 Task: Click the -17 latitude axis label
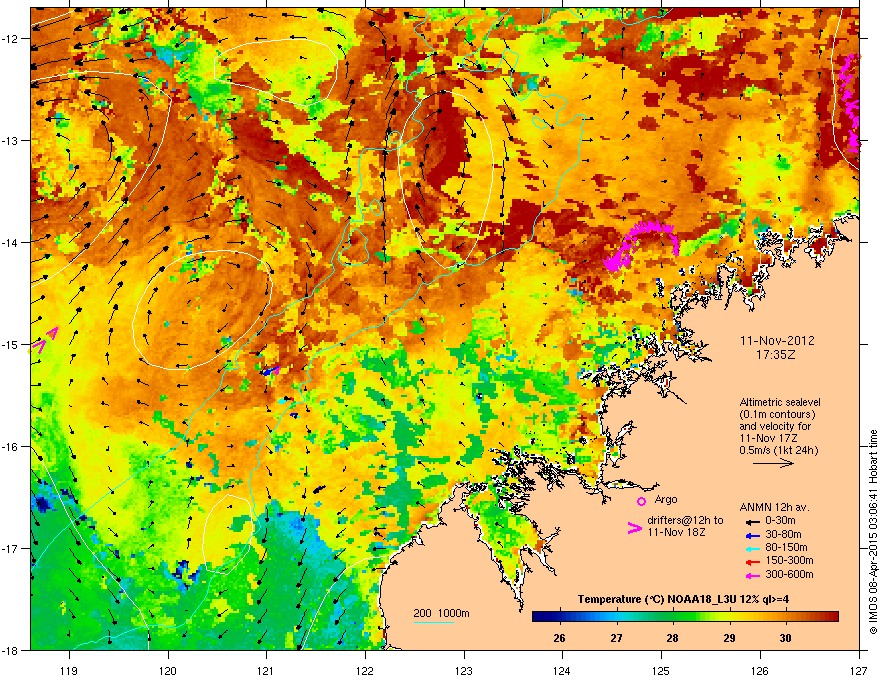coord(11,548)
